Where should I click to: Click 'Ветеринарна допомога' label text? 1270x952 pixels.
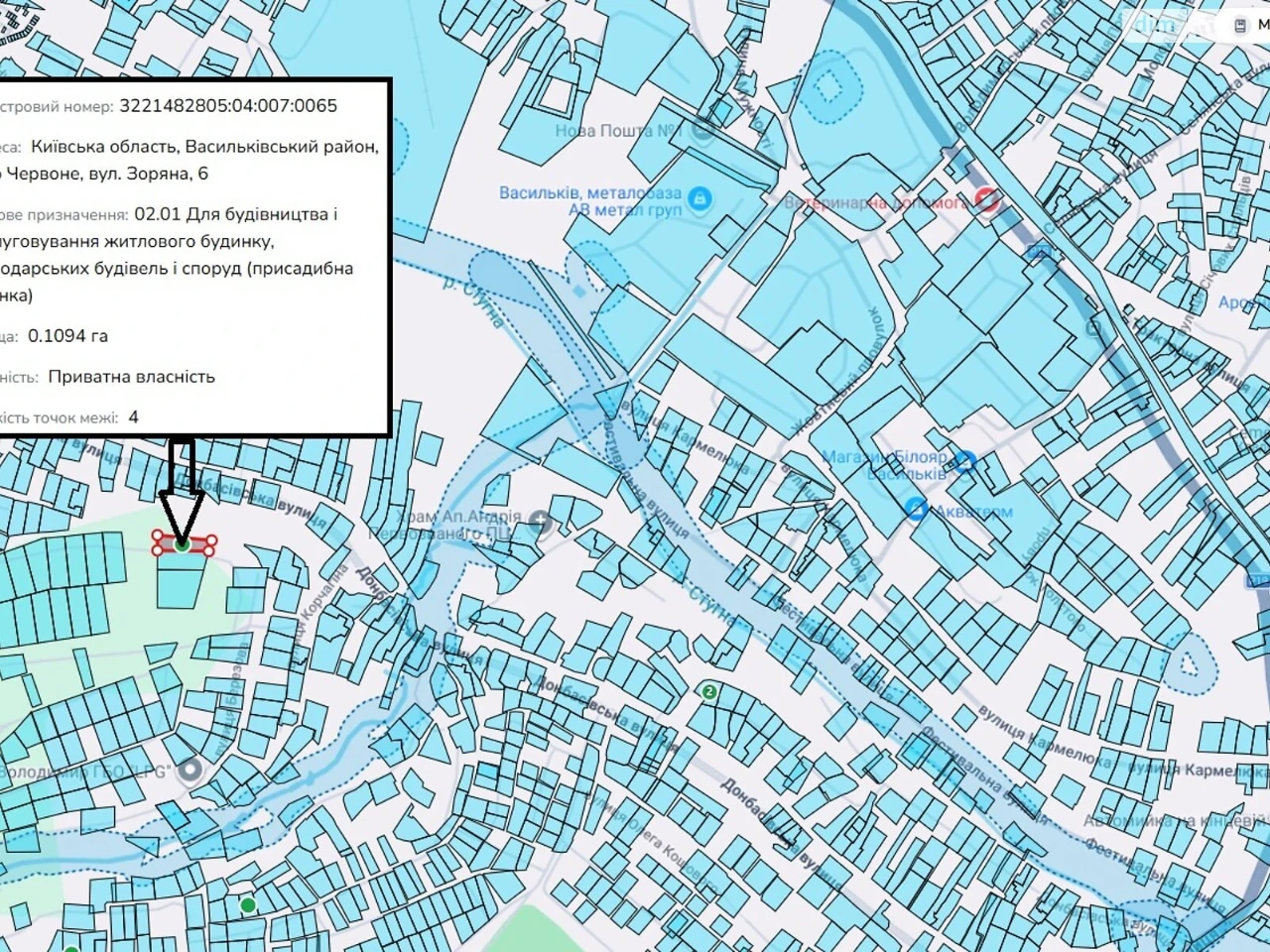point(877,202)
